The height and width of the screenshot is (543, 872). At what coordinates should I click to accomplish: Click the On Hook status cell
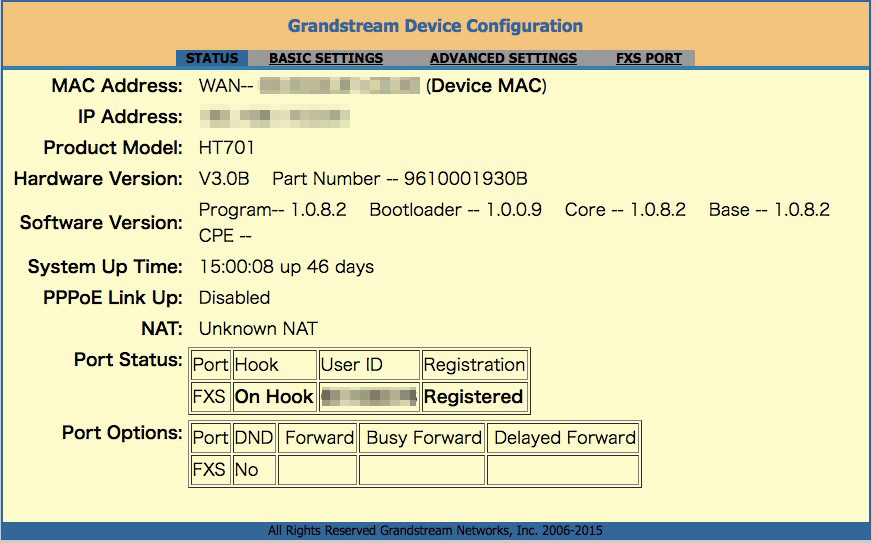point(275,397)
